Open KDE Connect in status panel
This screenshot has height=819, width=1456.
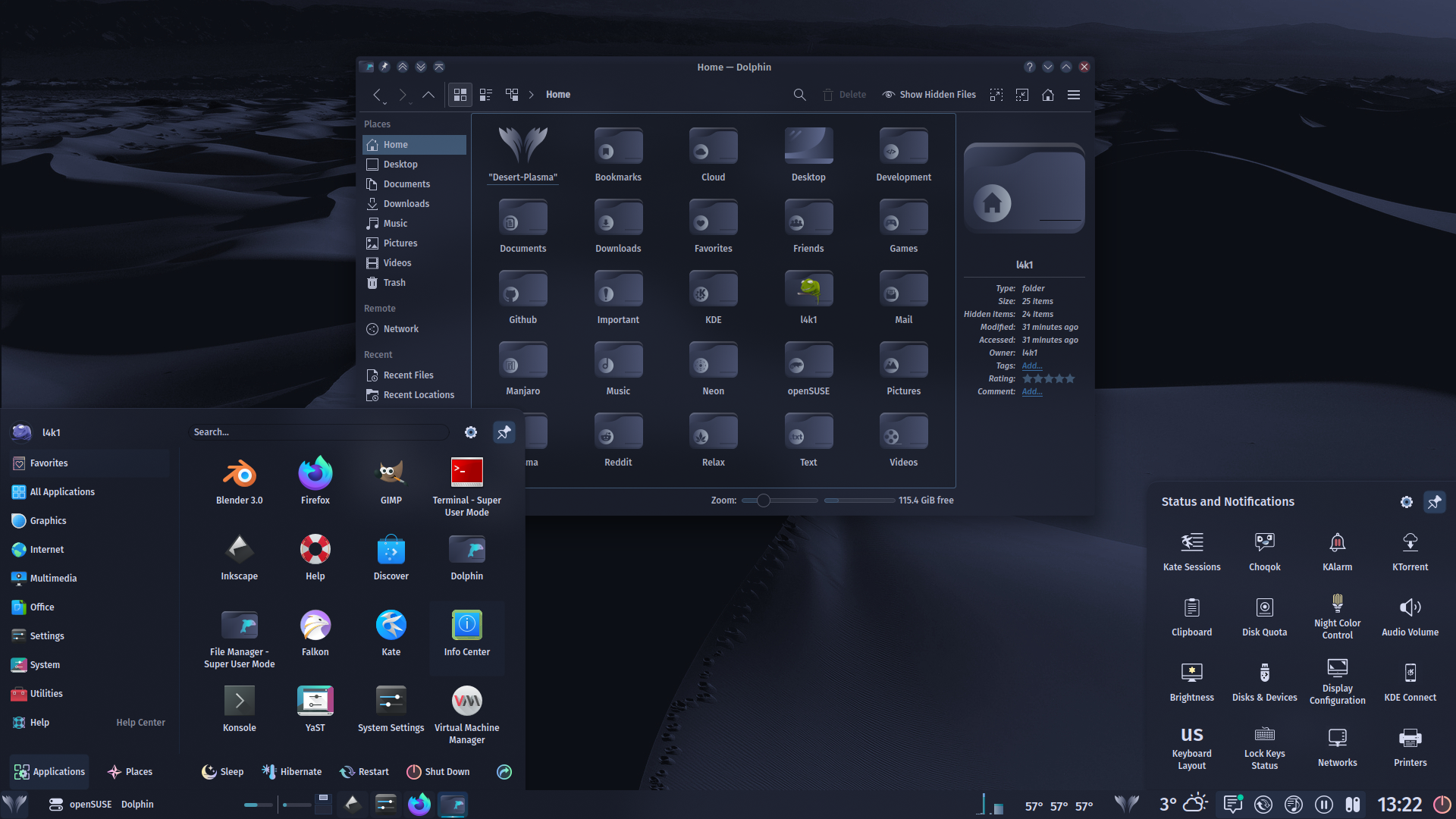coord(1410,682)
